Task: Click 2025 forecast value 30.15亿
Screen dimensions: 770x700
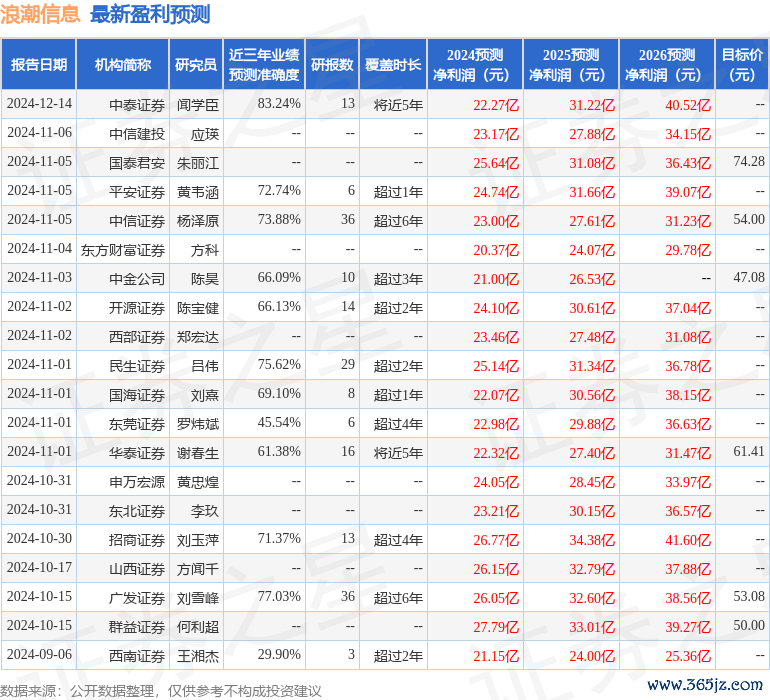Action: pyautogui.click(x=592, y=511)
